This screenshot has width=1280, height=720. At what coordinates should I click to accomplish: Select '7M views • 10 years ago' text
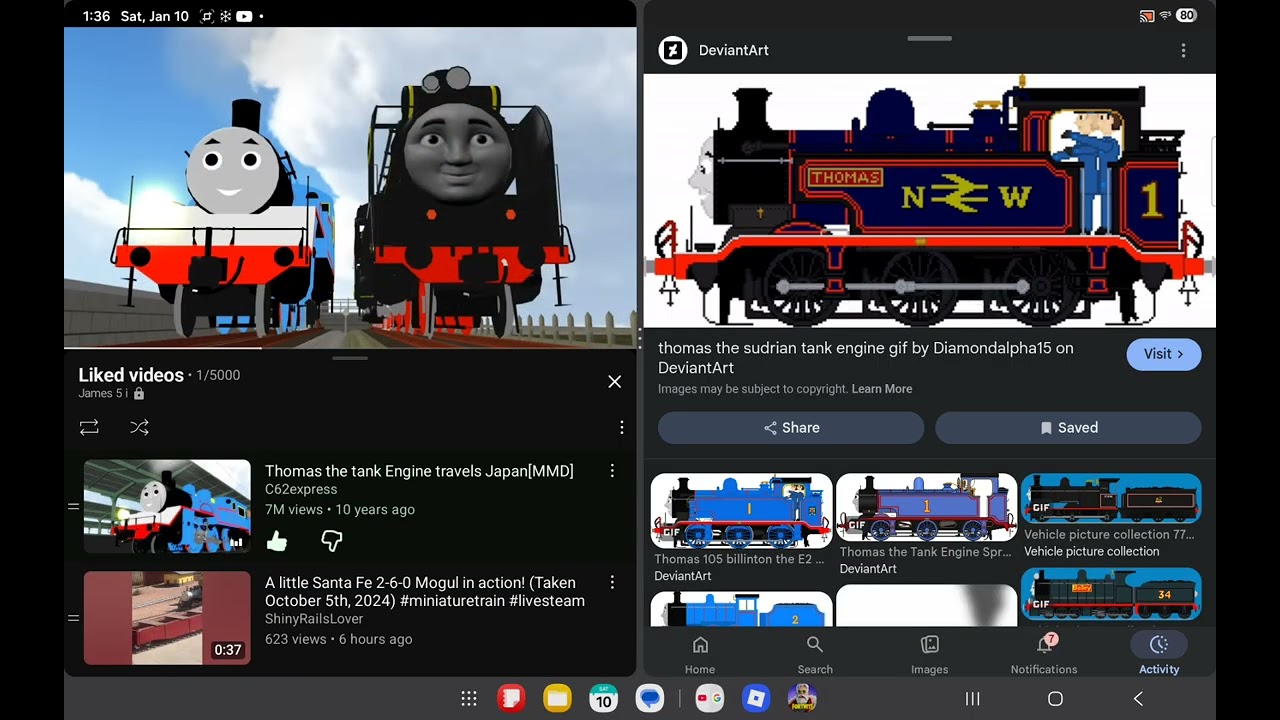[x=340, y=509]
